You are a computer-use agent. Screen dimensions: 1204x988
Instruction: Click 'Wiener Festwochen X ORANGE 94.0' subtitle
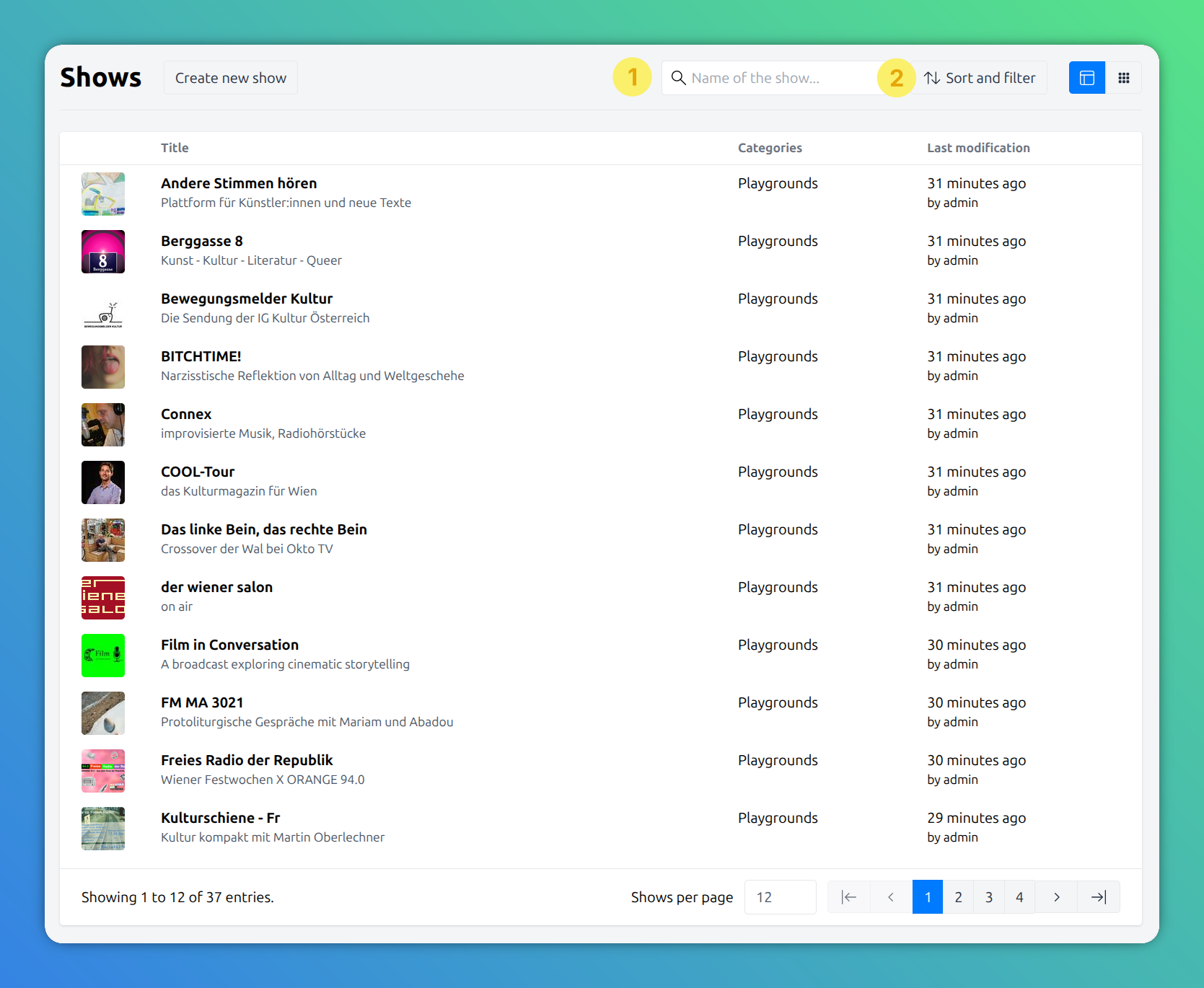[263, 780]
